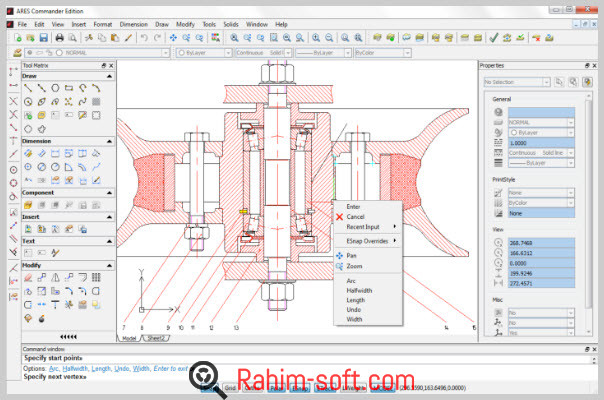Click the Save icon in the top toolbar
604x400 pixels.
pyautogui.click(x=45, y=37)
